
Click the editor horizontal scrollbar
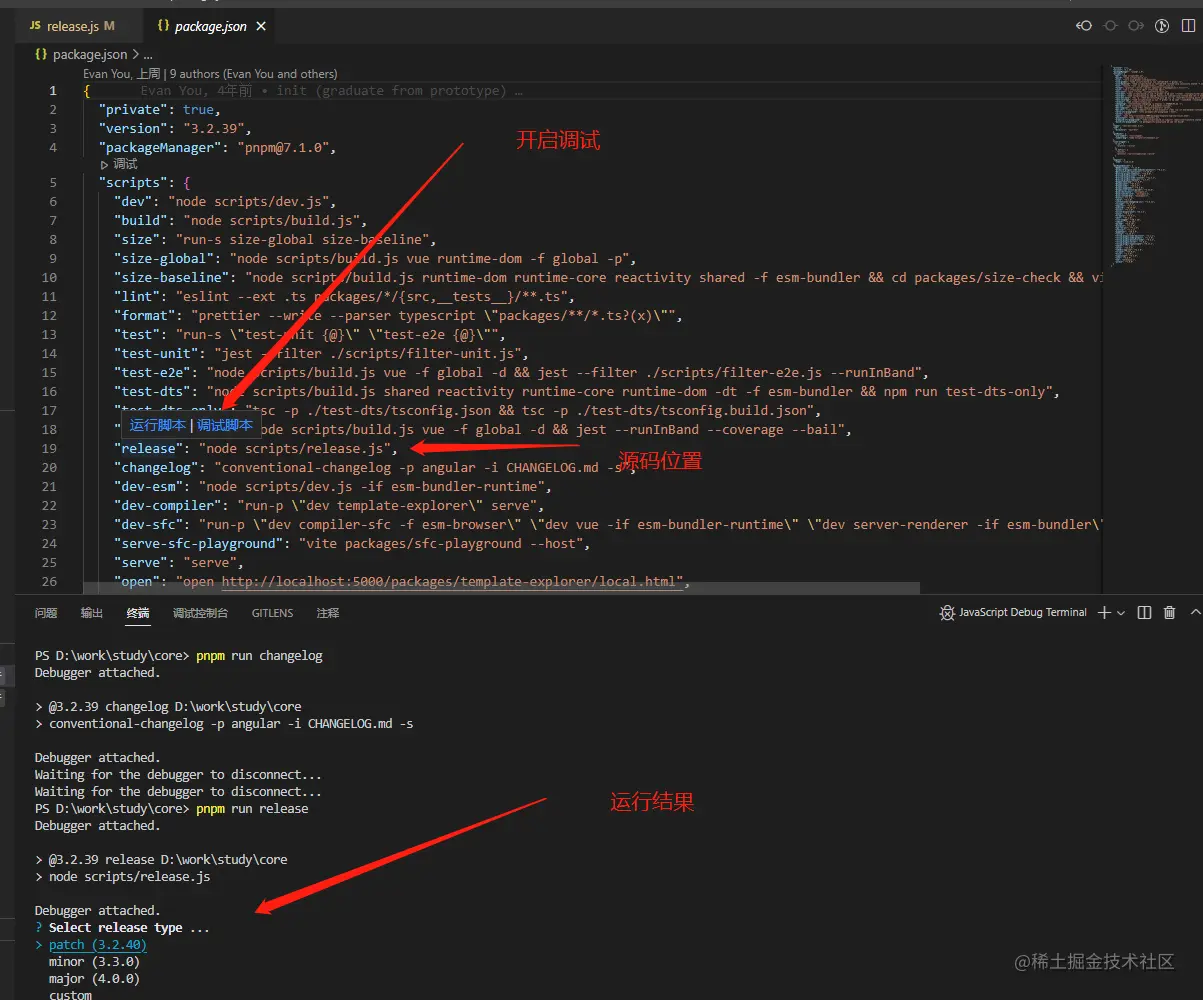[501, 588]
